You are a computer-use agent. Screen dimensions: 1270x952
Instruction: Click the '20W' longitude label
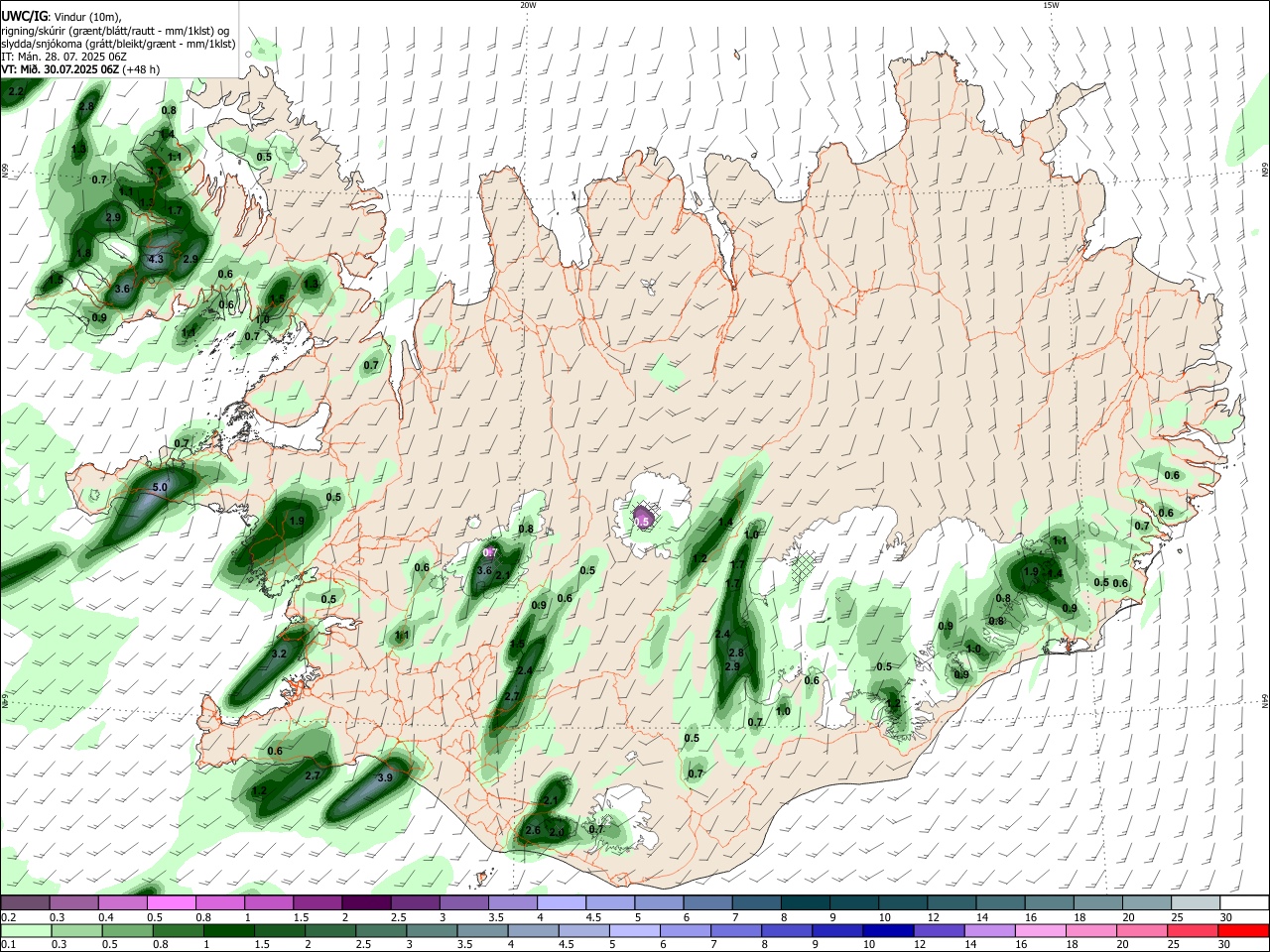(528, 5)
